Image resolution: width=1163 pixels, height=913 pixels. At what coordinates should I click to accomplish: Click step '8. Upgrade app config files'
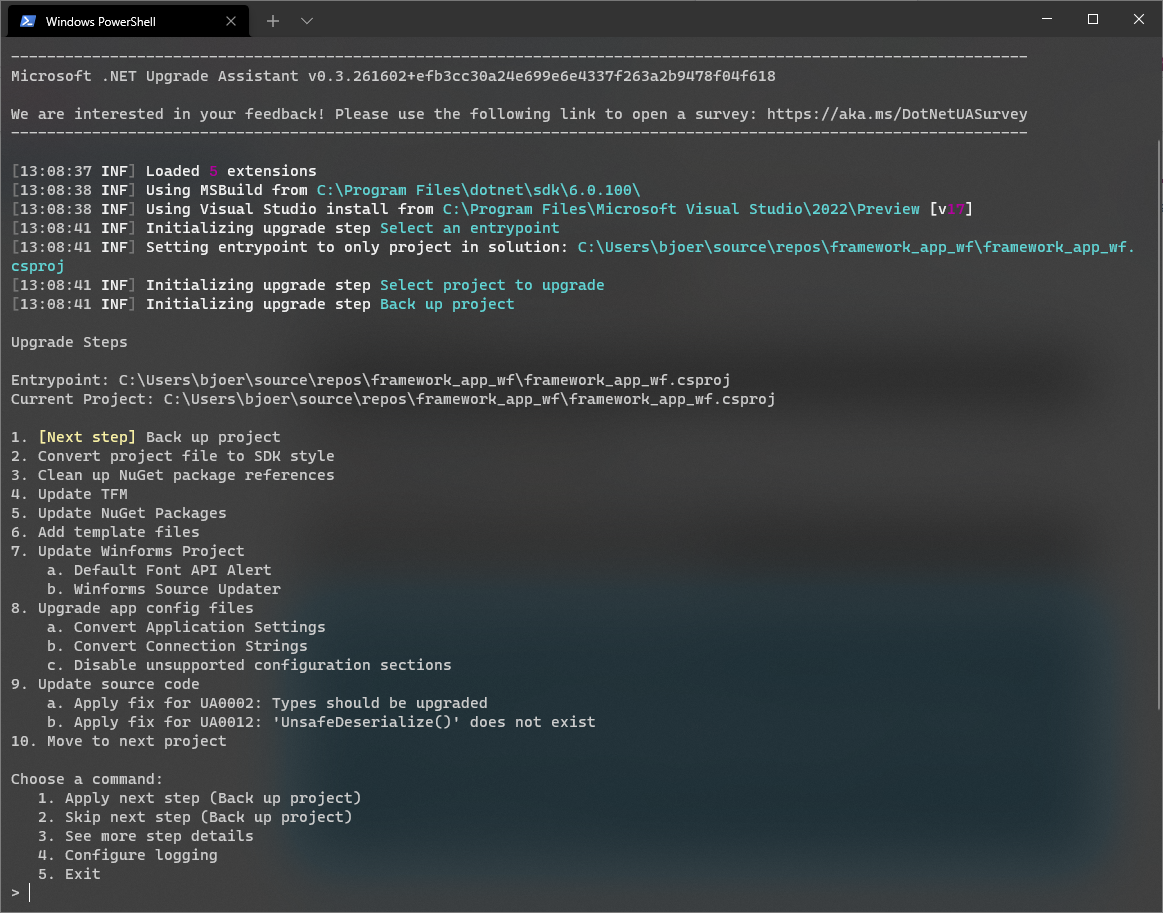(132, 608)
